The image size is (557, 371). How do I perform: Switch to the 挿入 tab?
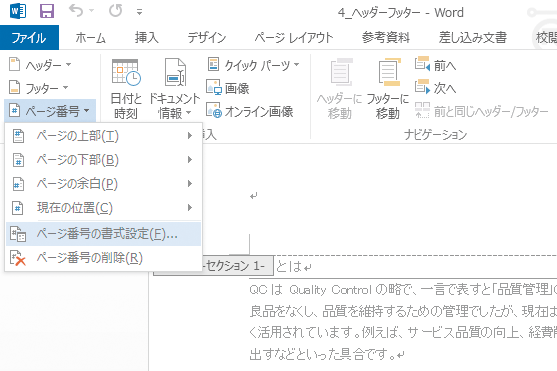(x=146, y=37)
